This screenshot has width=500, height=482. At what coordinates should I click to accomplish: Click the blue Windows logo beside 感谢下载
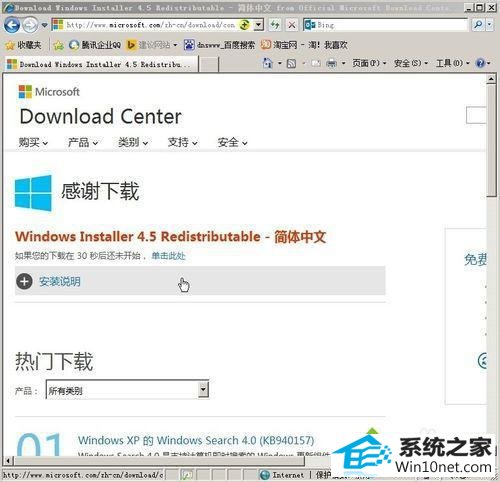tap(33, 193)
